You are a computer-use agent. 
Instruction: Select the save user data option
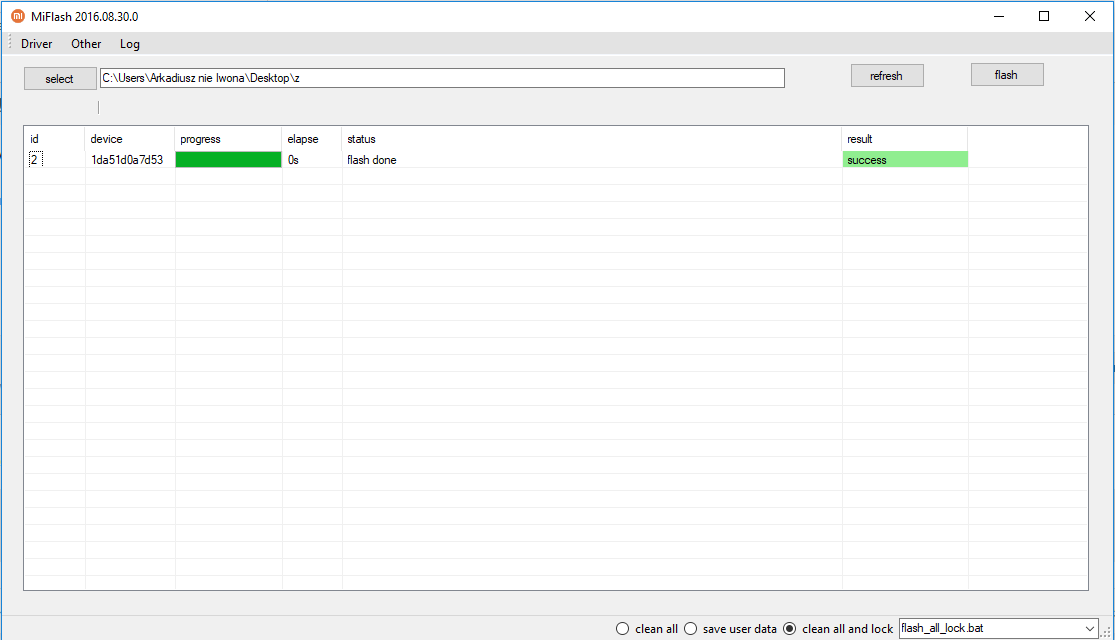pyautogui.click(x=691, y=629)
